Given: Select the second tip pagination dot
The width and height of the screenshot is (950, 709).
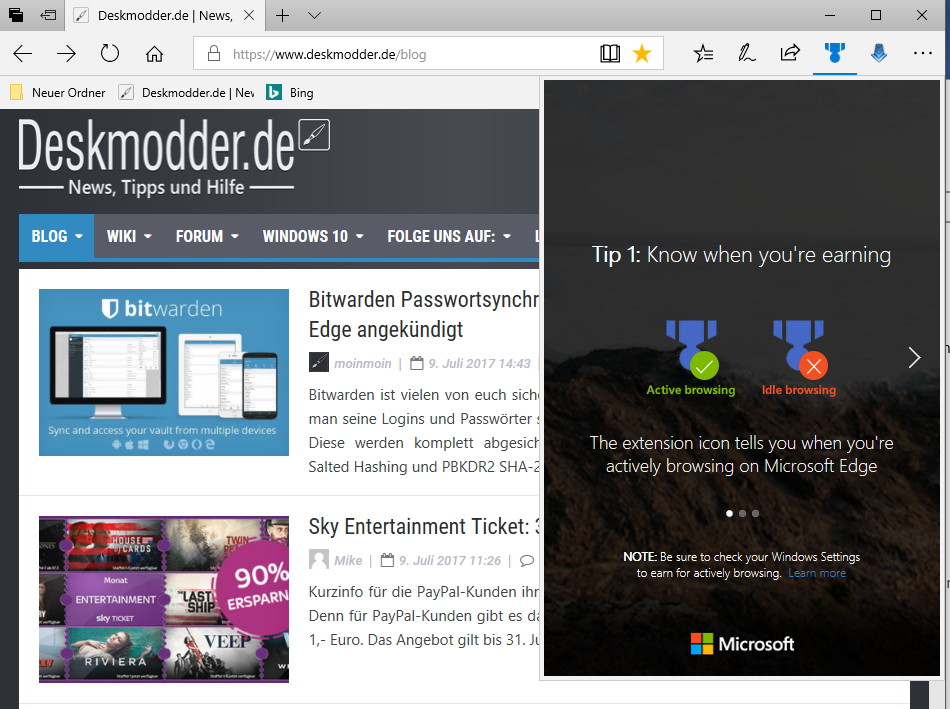Looking at the screenshot, I should pyautogui.click(x=742, y=513).
